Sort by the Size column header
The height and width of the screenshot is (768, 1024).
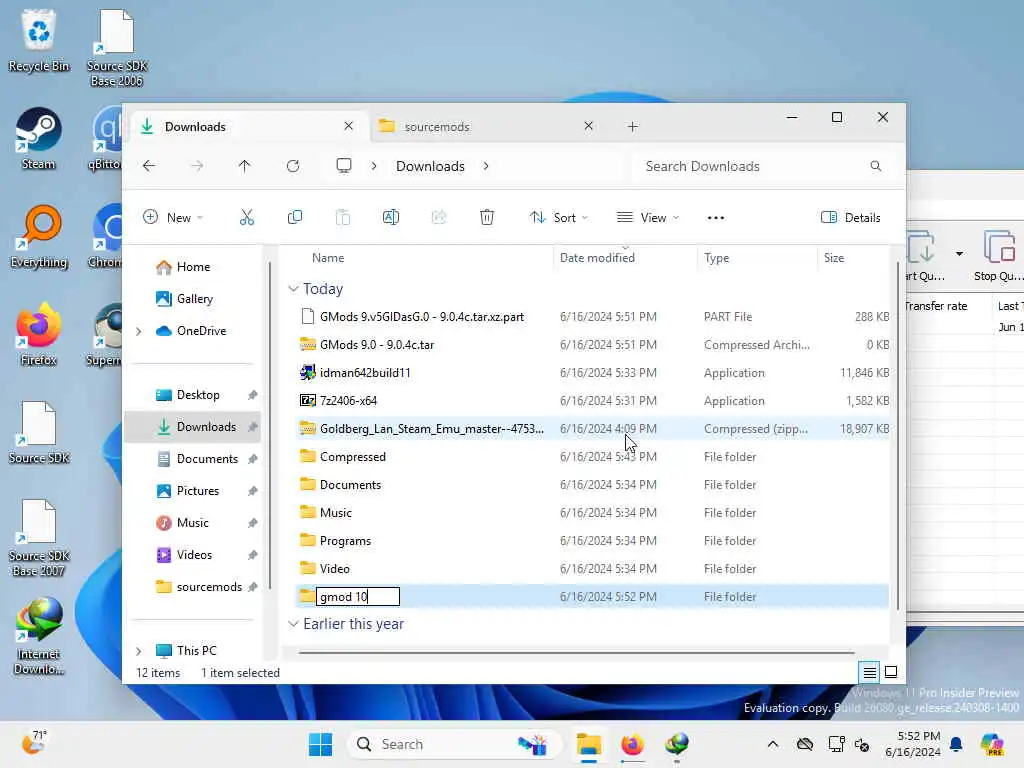(834, 258)
